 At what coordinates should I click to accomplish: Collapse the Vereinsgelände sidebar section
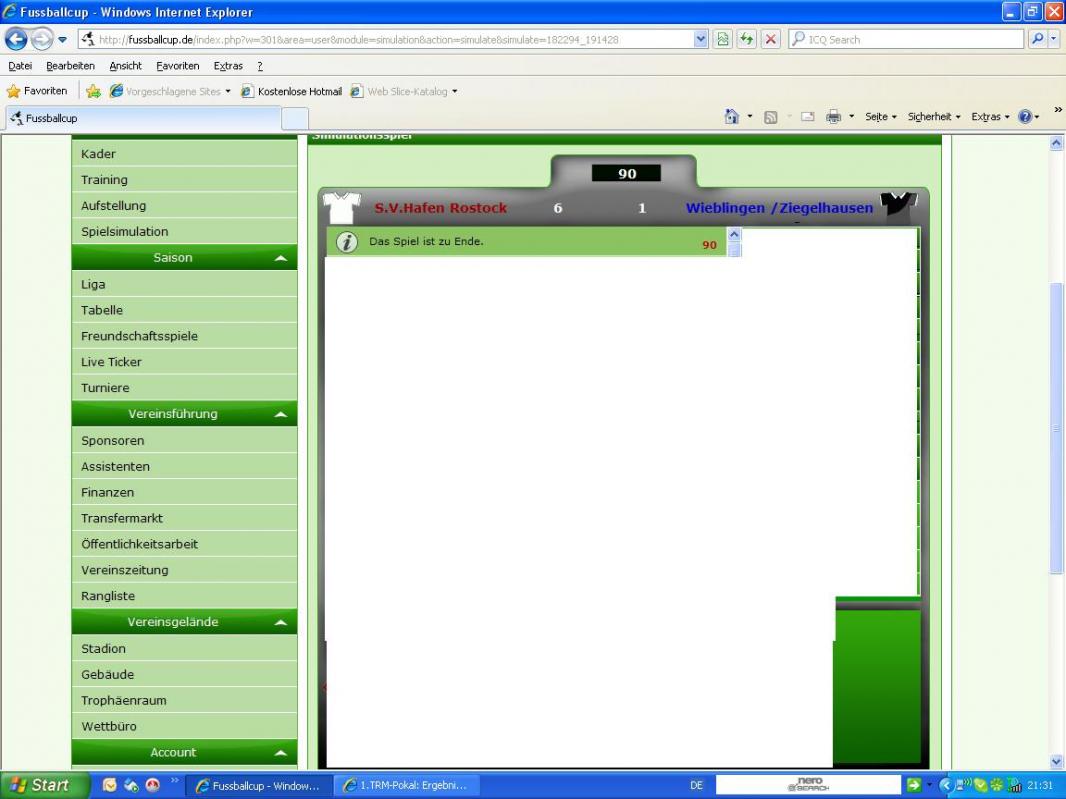pos(280,622)
